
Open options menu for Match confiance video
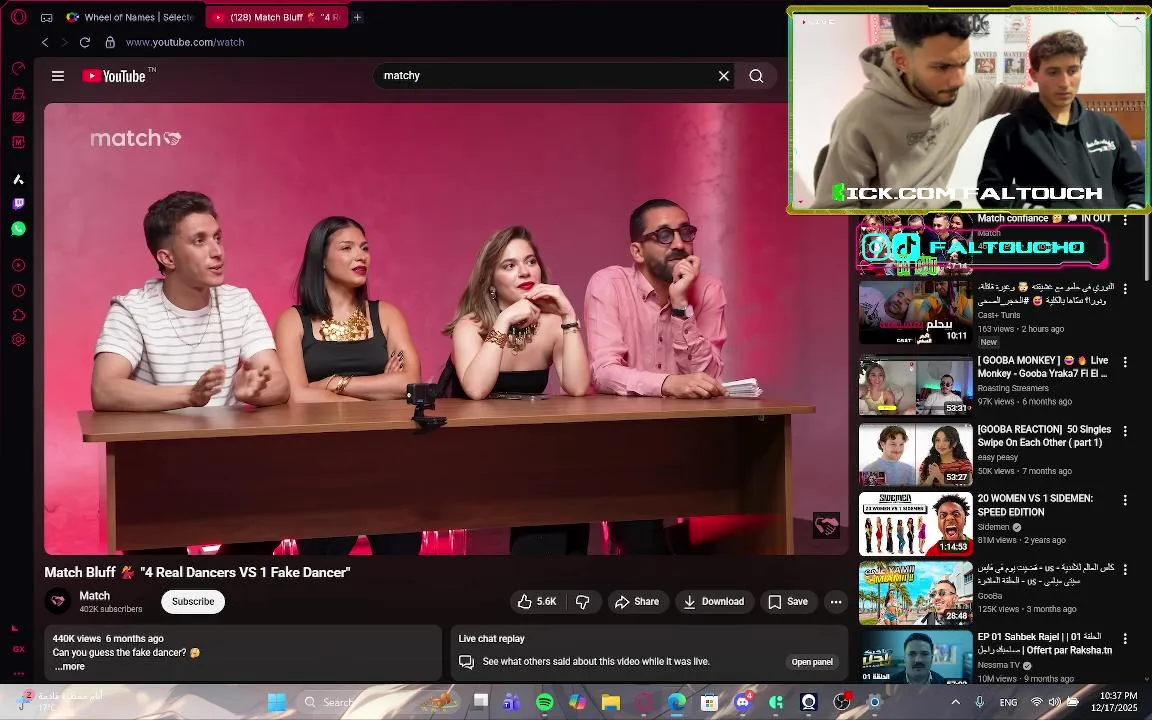click(x=1125, y=220)
